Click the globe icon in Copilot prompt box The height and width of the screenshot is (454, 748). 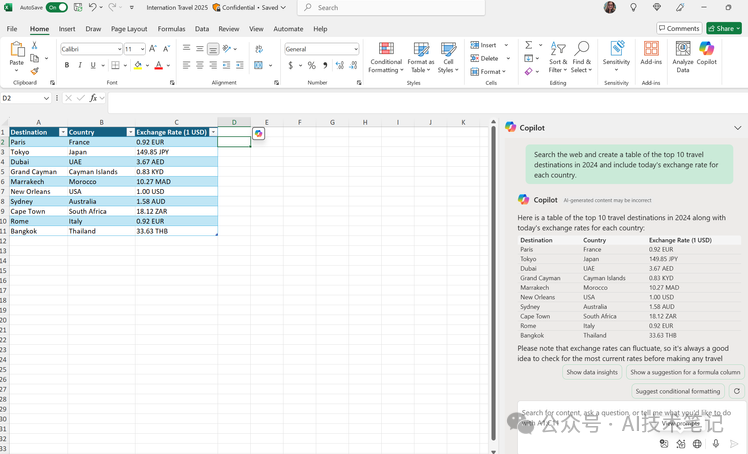tap(697, 444)
